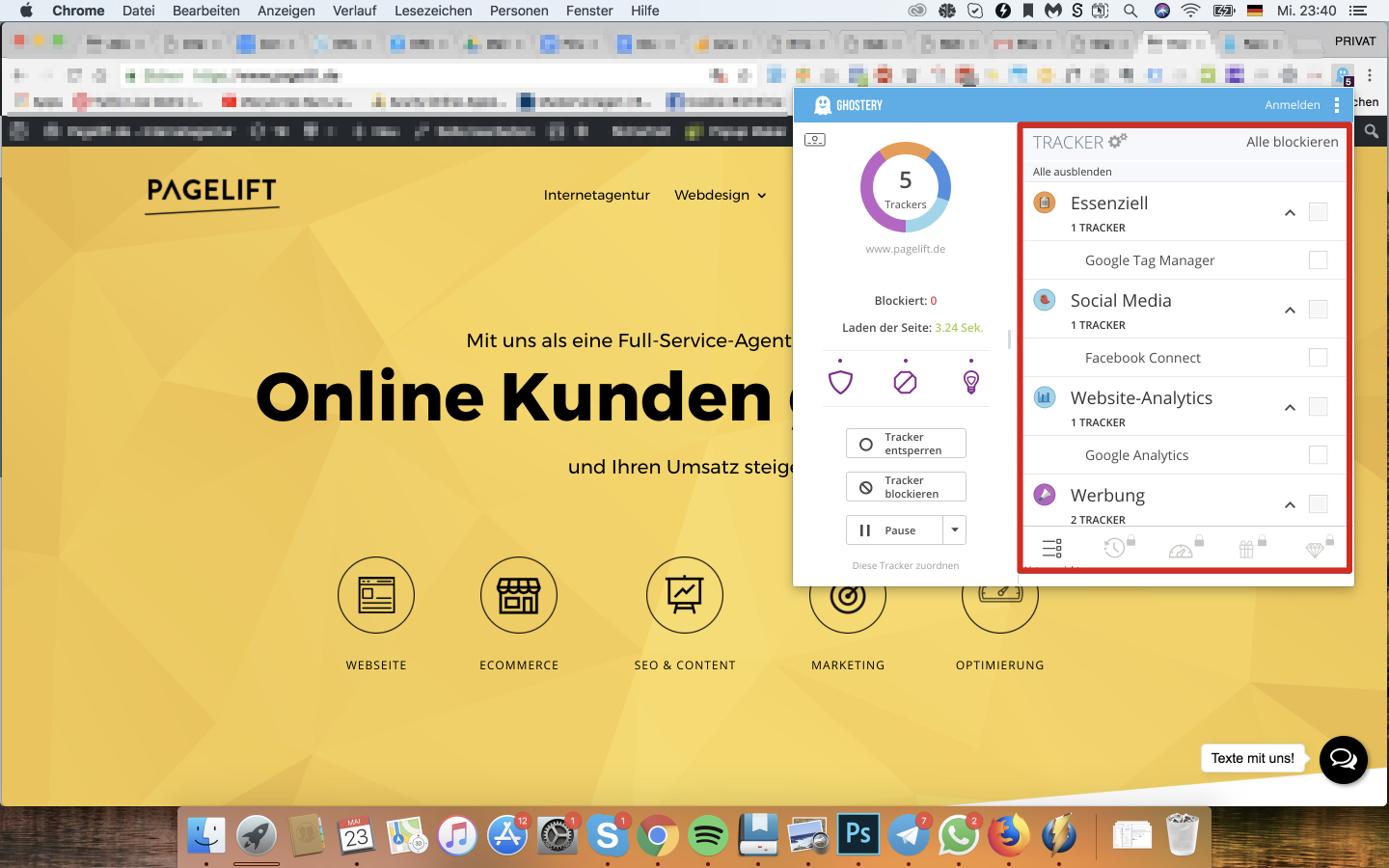The width and height of the screenshot is (1389, 868).
Task: Open the Fenster menu
Action: pos(589,11)
